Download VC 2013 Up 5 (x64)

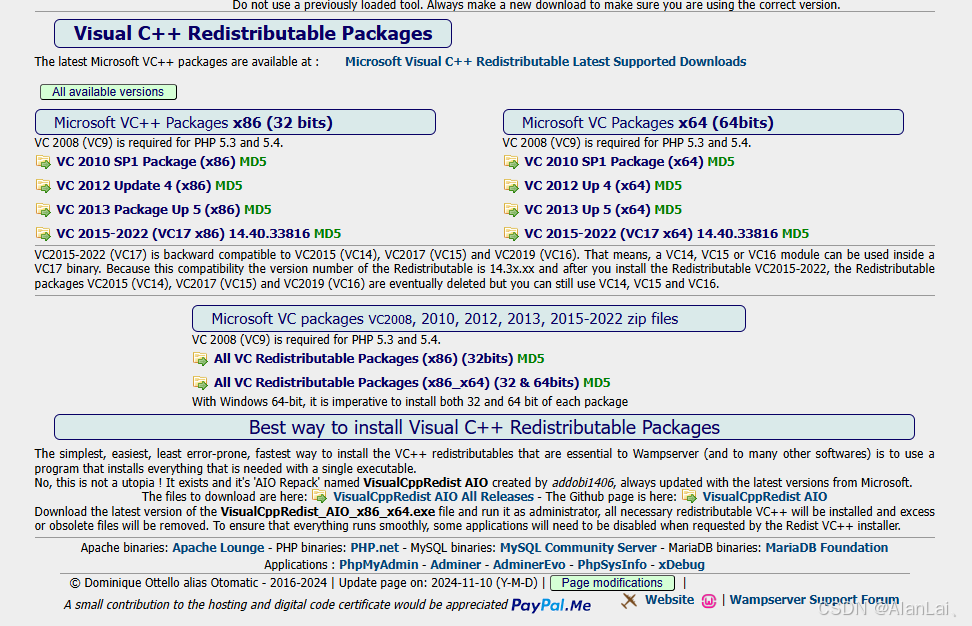coord(587,210)
